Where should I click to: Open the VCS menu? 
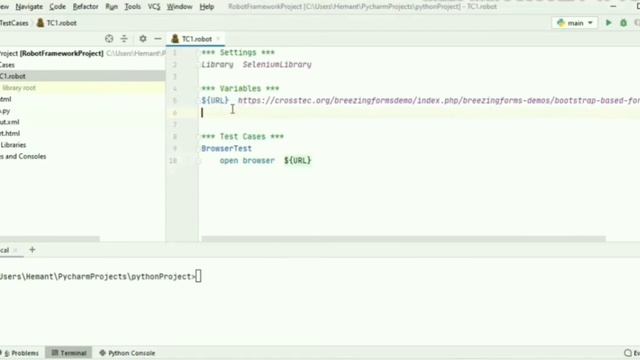tap(154, 7)
